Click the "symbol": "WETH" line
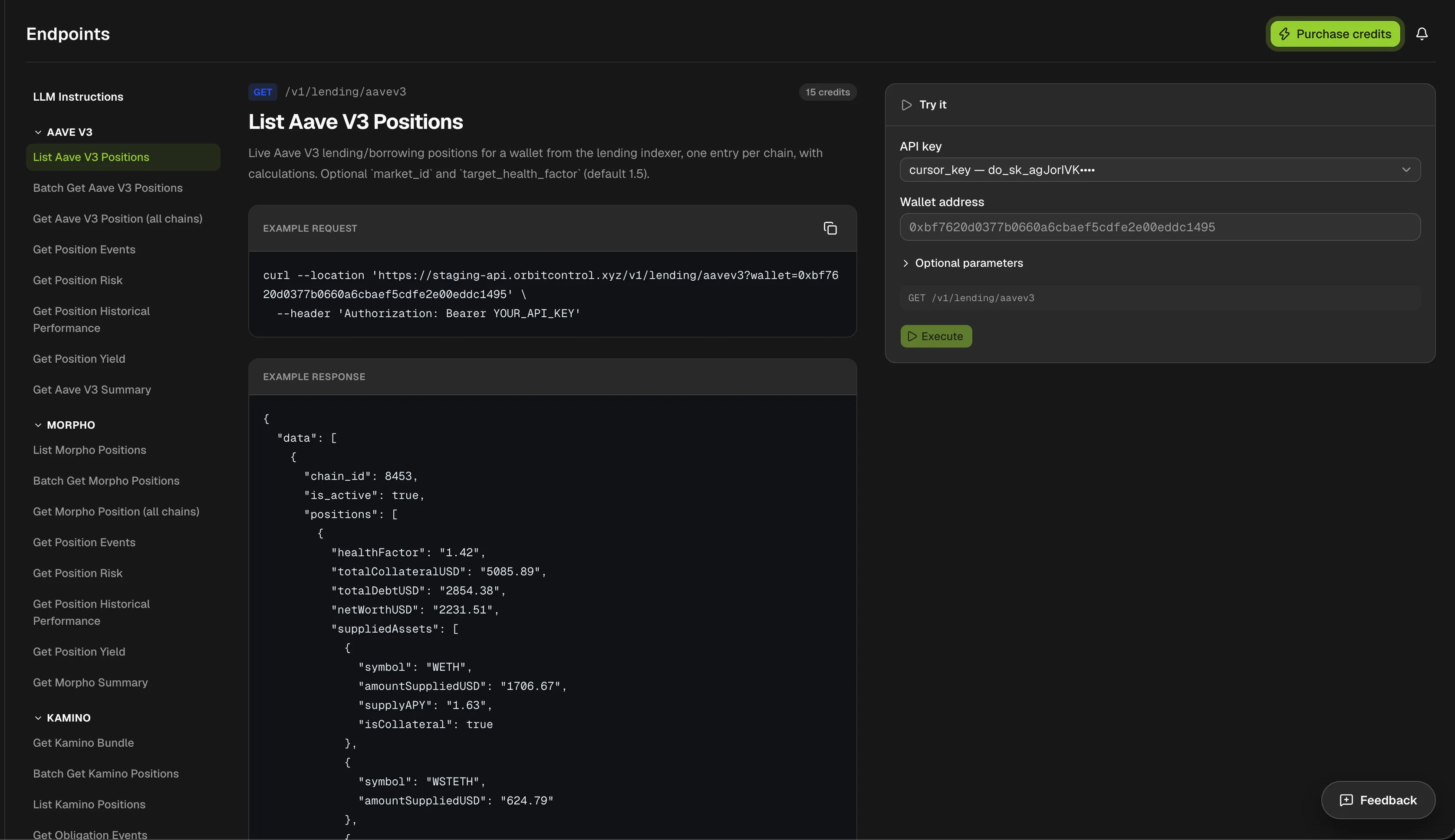 (415, 667)
